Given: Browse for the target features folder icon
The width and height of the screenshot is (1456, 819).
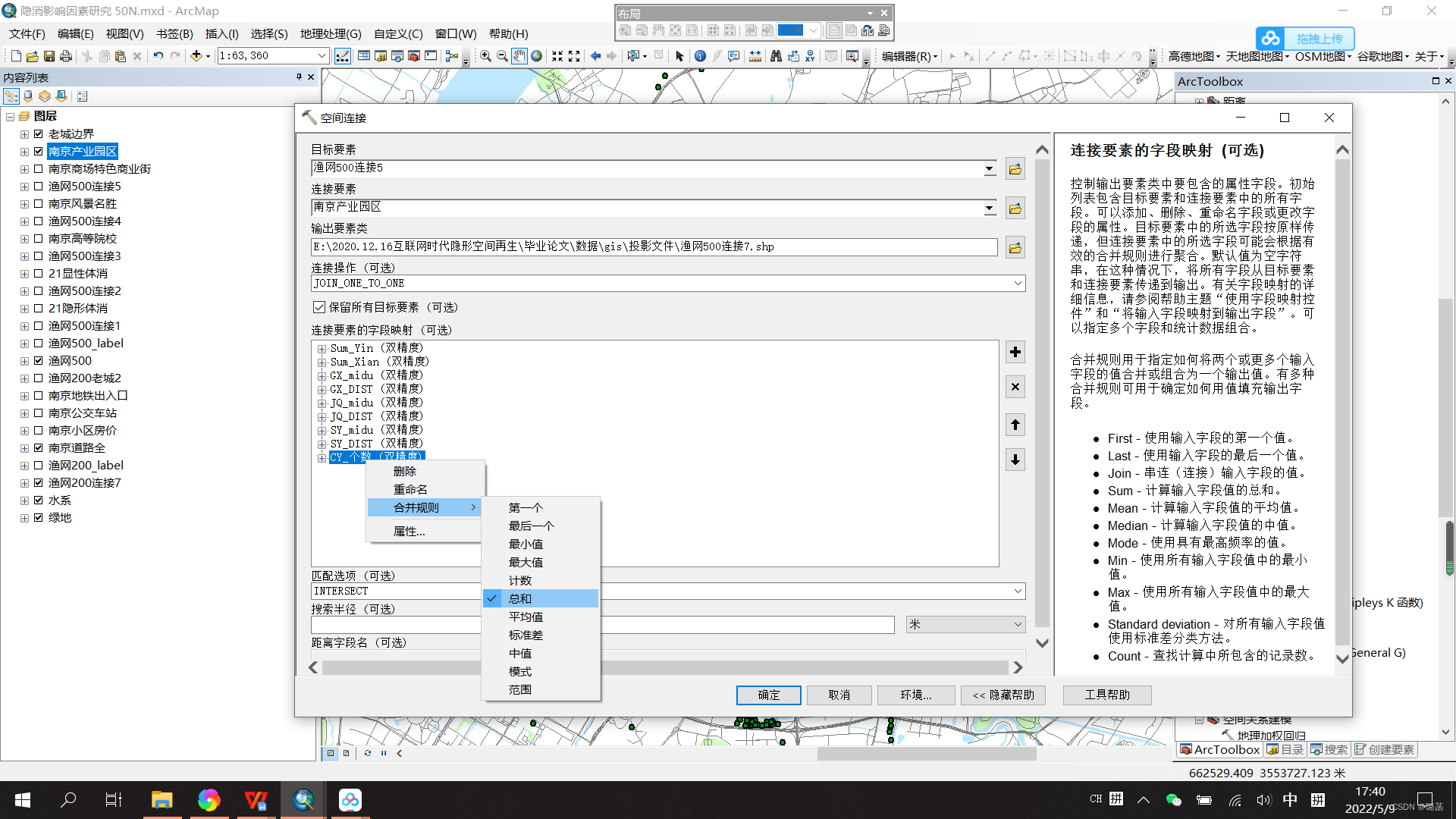Looking at the screenshot, I should pos(1015,169).
